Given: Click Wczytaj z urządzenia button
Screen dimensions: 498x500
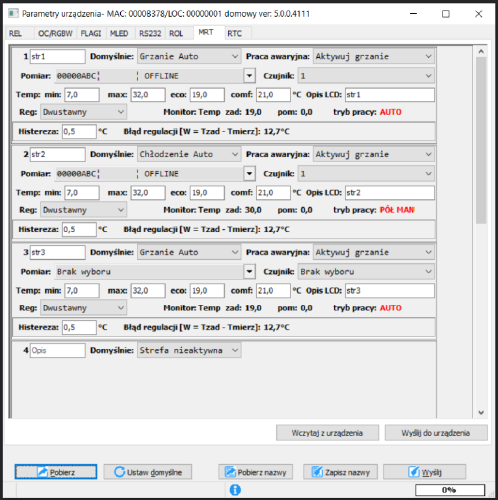Looking at the screenshot, I should point(327,433).
